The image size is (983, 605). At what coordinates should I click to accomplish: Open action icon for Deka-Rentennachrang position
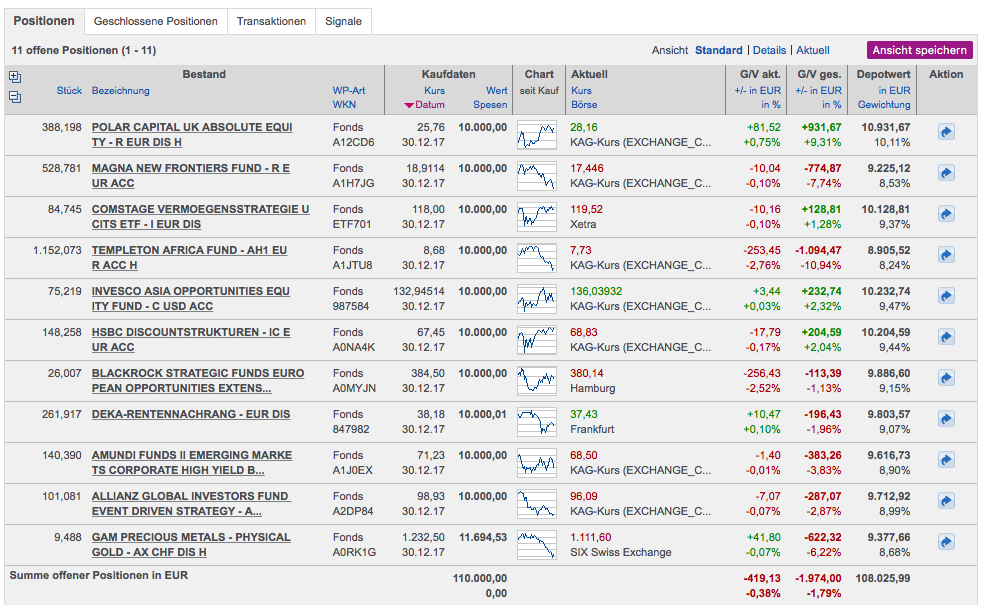coord(946,419)
